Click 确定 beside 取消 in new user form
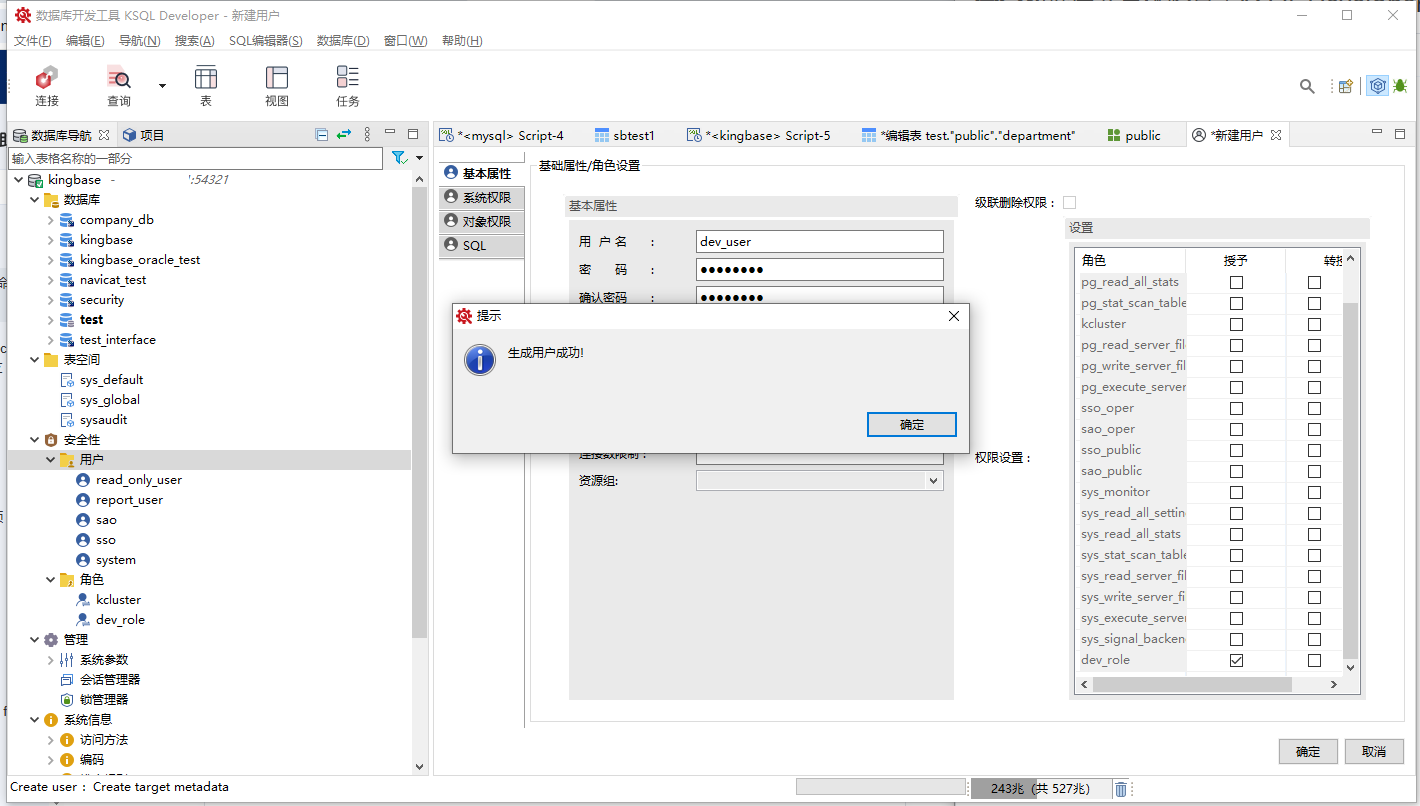Screen dimensions: 1420x806 1308,752
